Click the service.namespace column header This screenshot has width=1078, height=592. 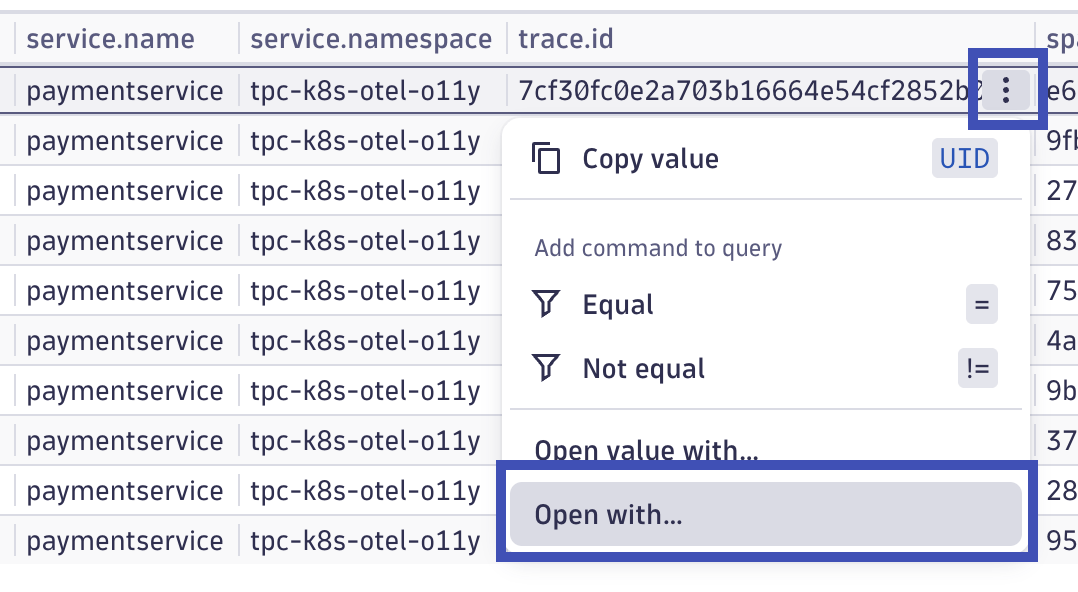point(370,39)
